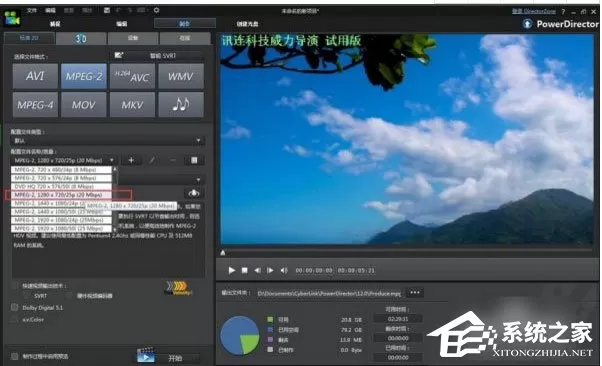602x366 pixels.
Task: Select the MOV format button
Action: click(x=84, y=104)
